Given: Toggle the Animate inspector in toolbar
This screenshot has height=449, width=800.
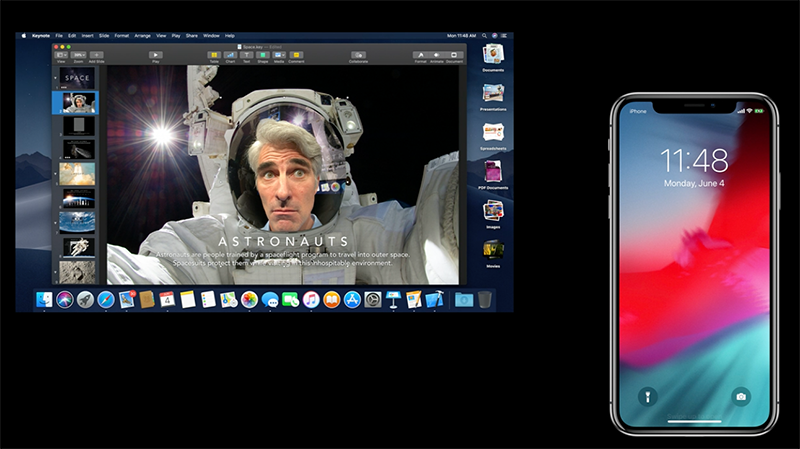Looking at the screenshot, I should tap(437, 55).
